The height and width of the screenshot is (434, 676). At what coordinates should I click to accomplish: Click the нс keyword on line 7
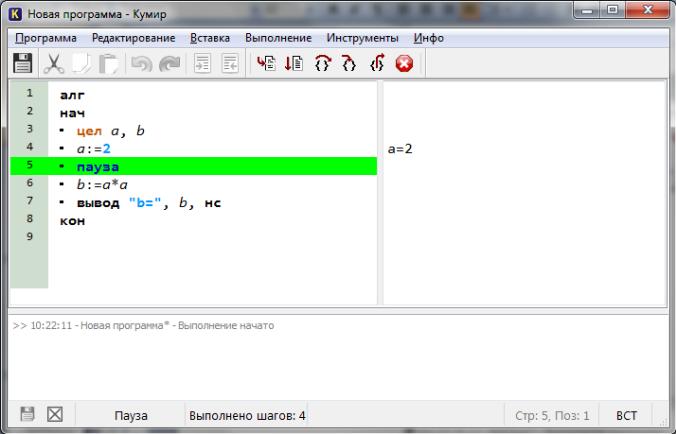click(x=213, y=203)
